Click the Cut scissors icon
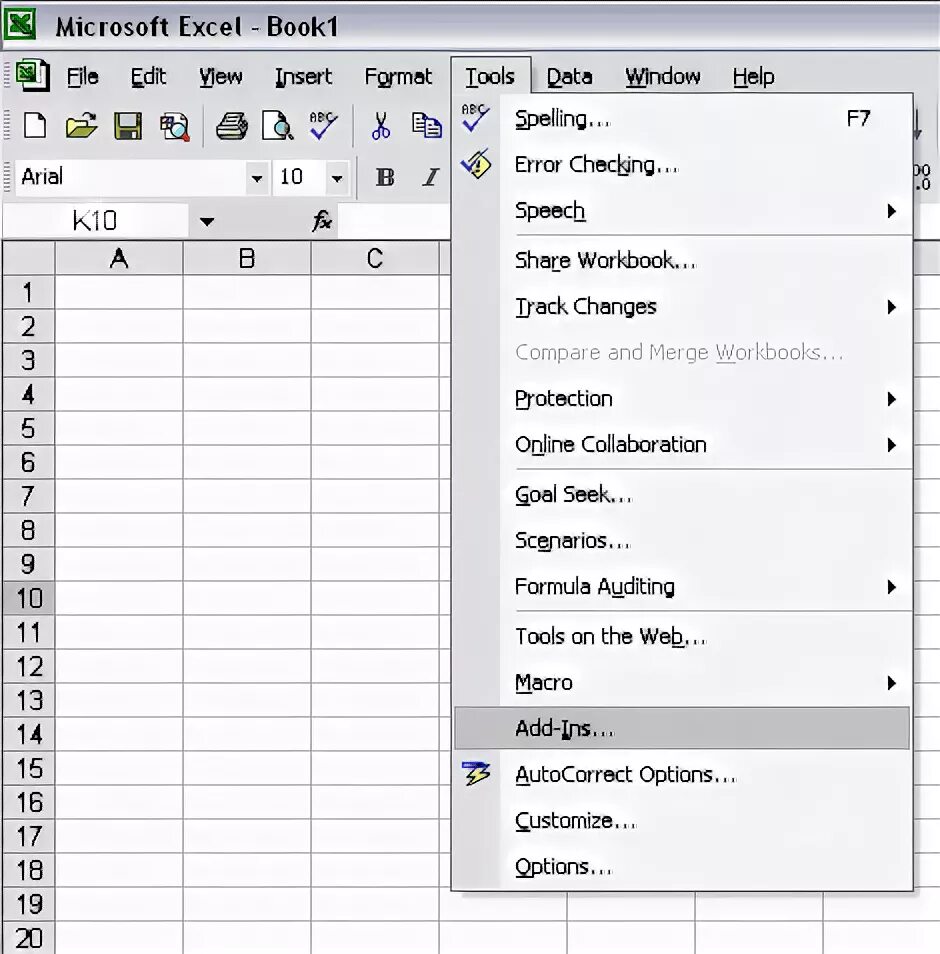 pos(380,126)
